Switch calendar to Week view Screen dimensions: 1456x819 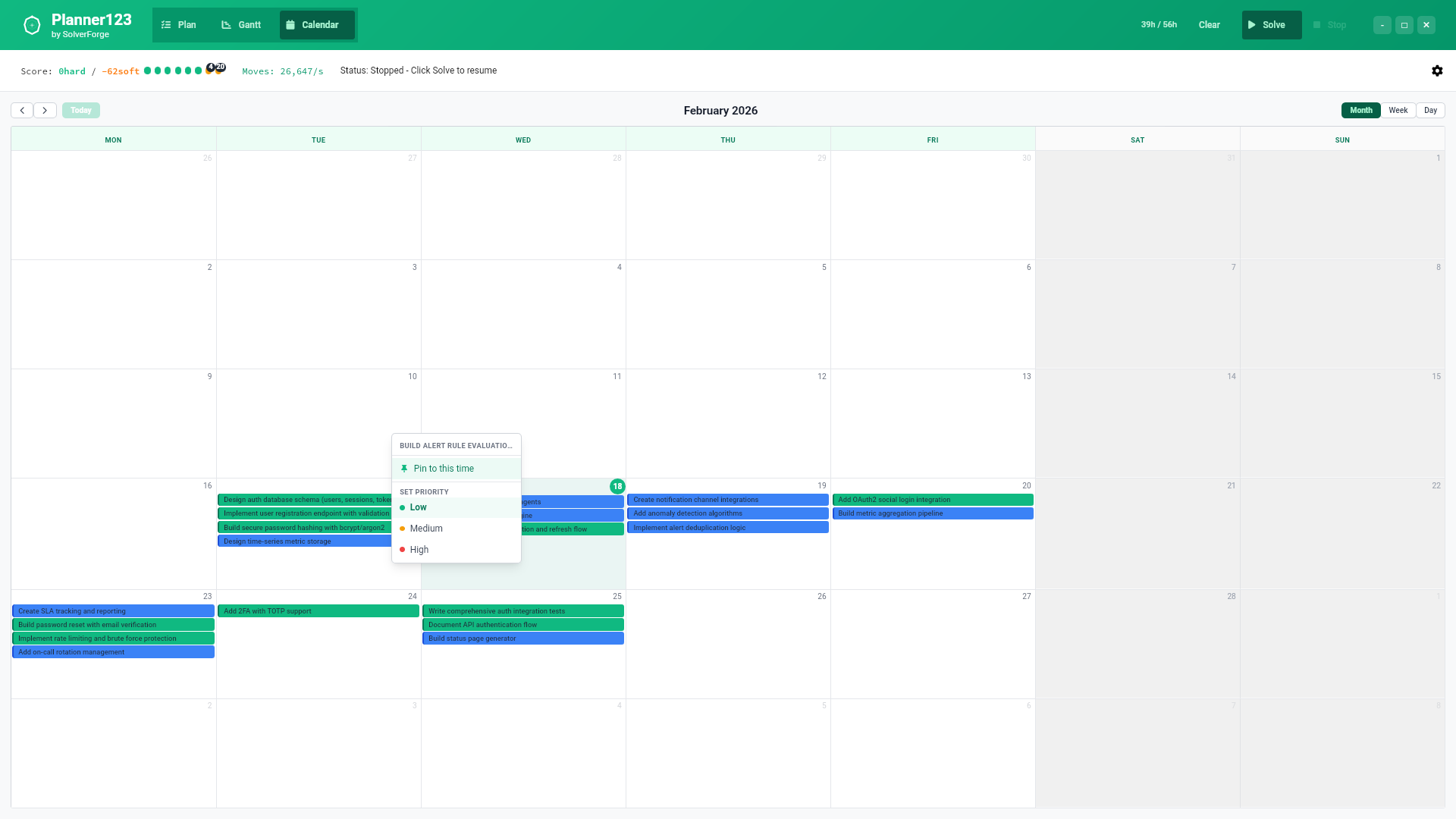click(x=1398, y=110)
